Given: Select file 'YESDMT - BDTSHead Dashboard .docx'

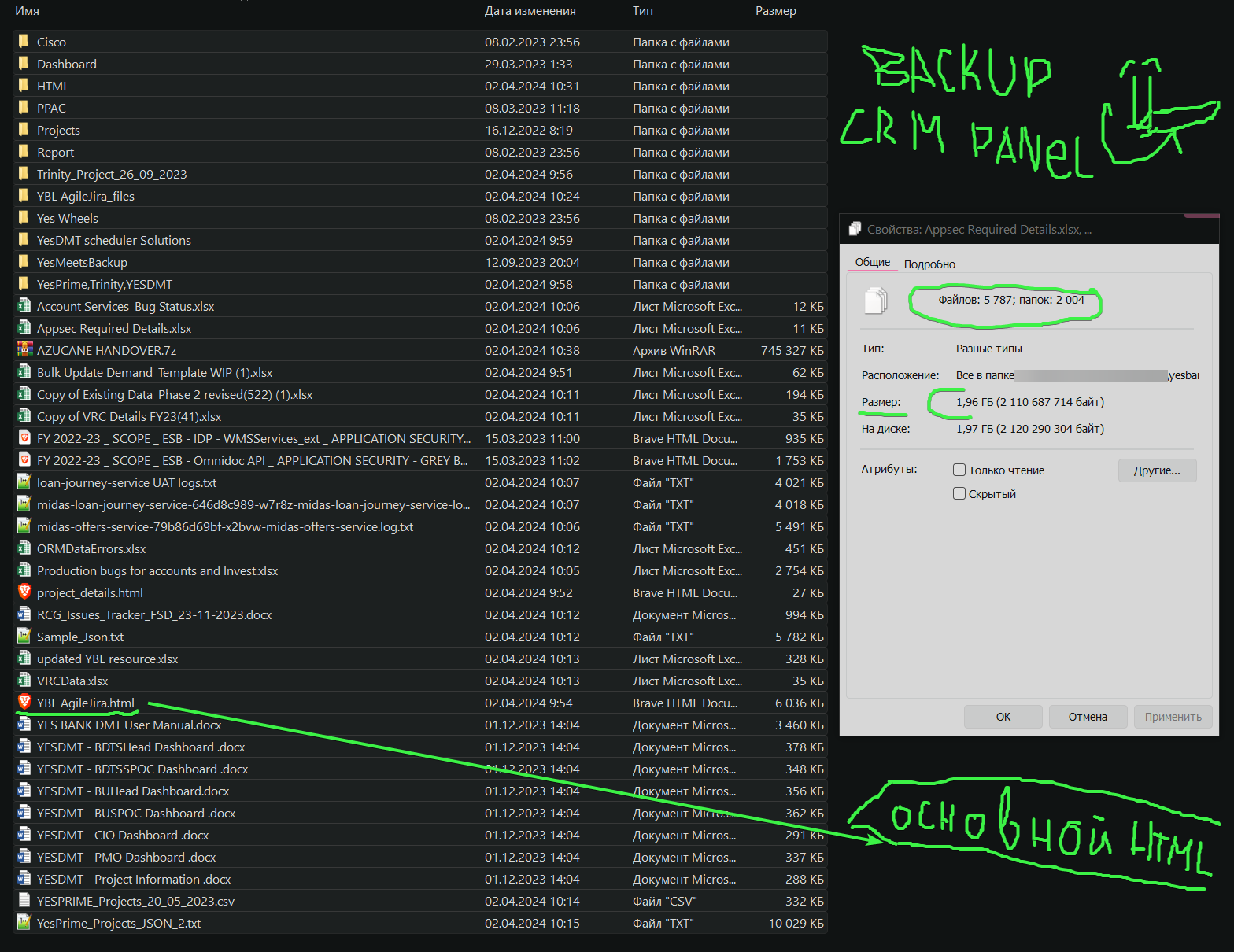Looking at the screenshot, I should (x=141, y=747).
